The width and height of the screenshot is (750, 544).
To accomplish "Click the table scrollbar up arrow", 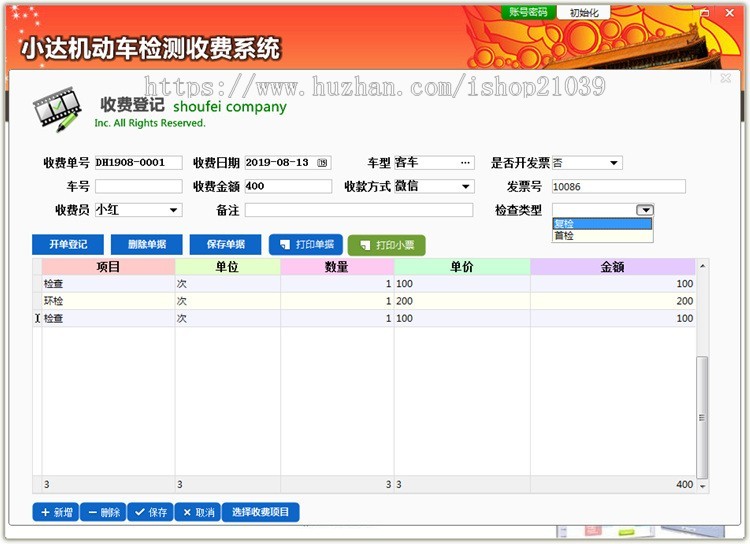I will [703, 266].
